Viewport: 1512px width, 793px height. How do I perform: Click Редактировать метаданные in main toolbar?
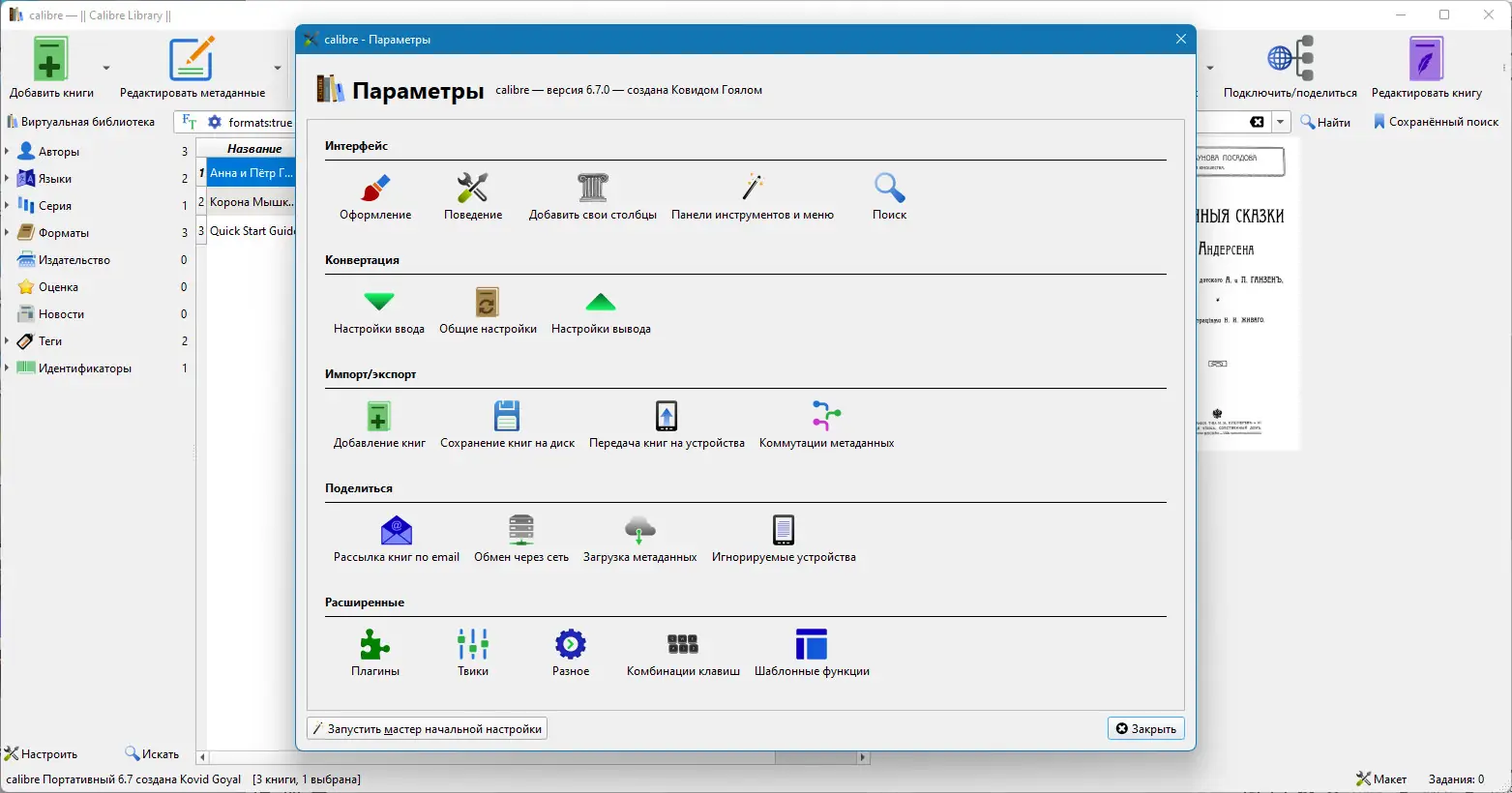pyautogui.click(x=193, y=68)
